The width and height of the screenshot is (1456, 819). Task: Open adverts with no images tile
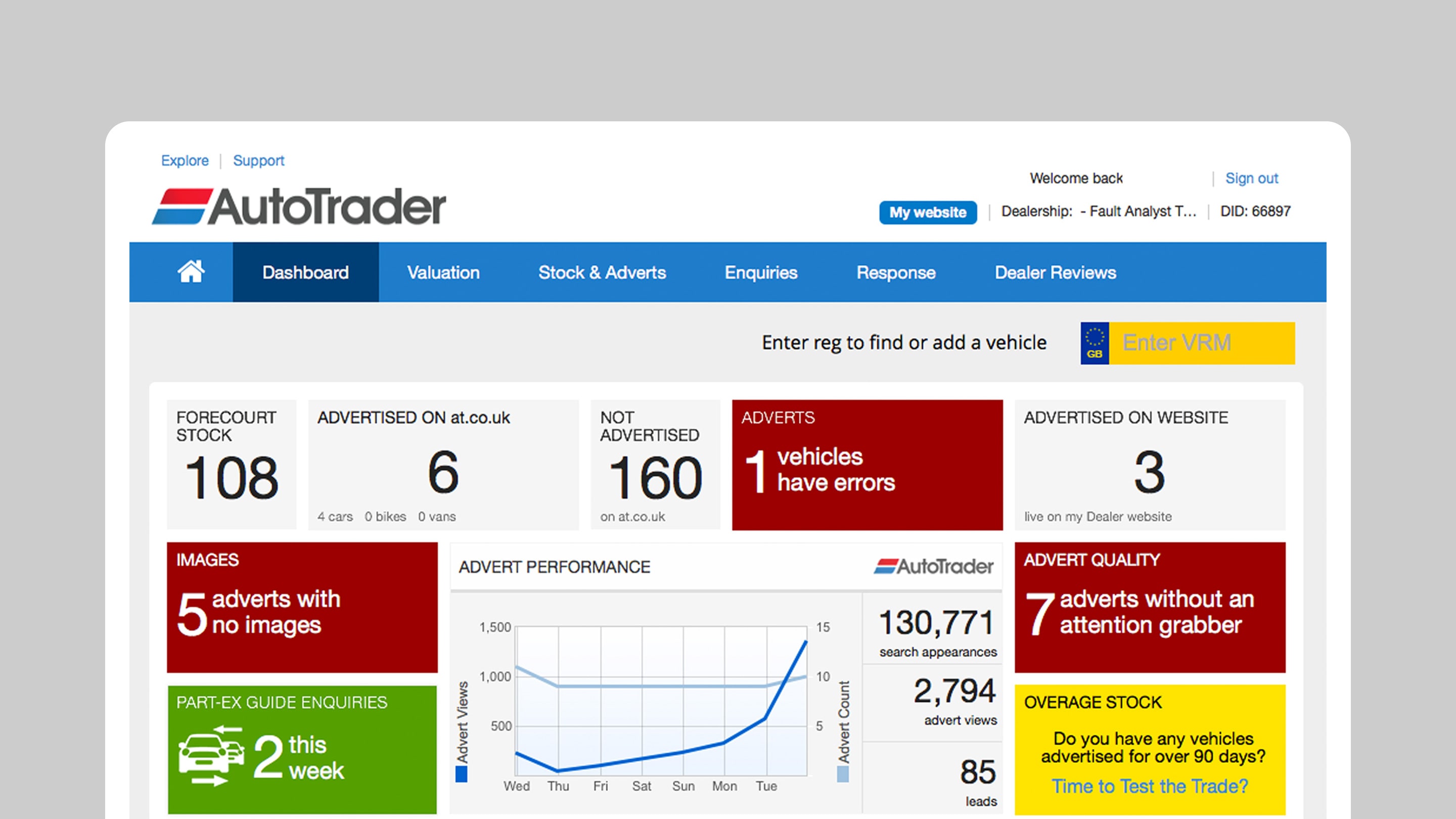[302, 607]
